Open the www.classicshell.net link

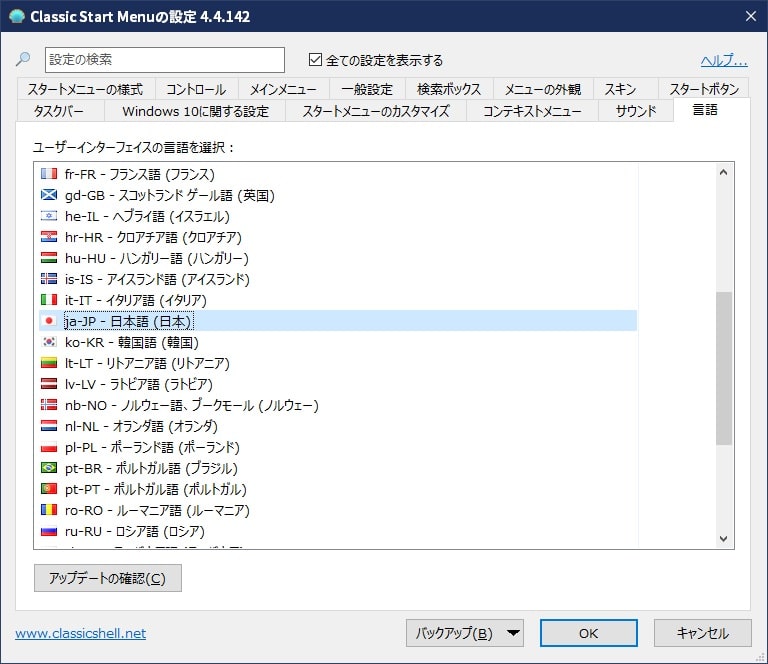tap(80, 633)
